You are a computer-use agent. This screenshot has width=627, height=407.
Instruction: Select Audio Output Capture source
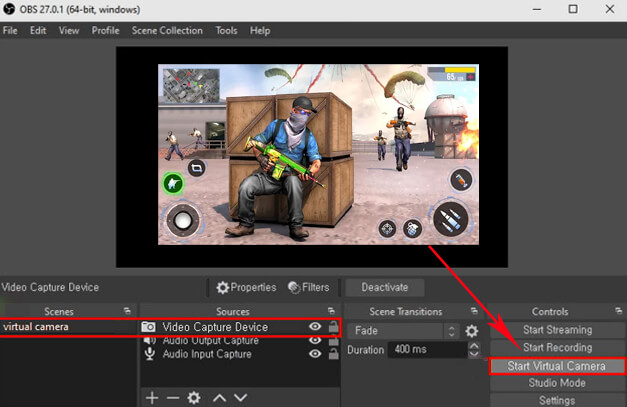pos(211,341)
